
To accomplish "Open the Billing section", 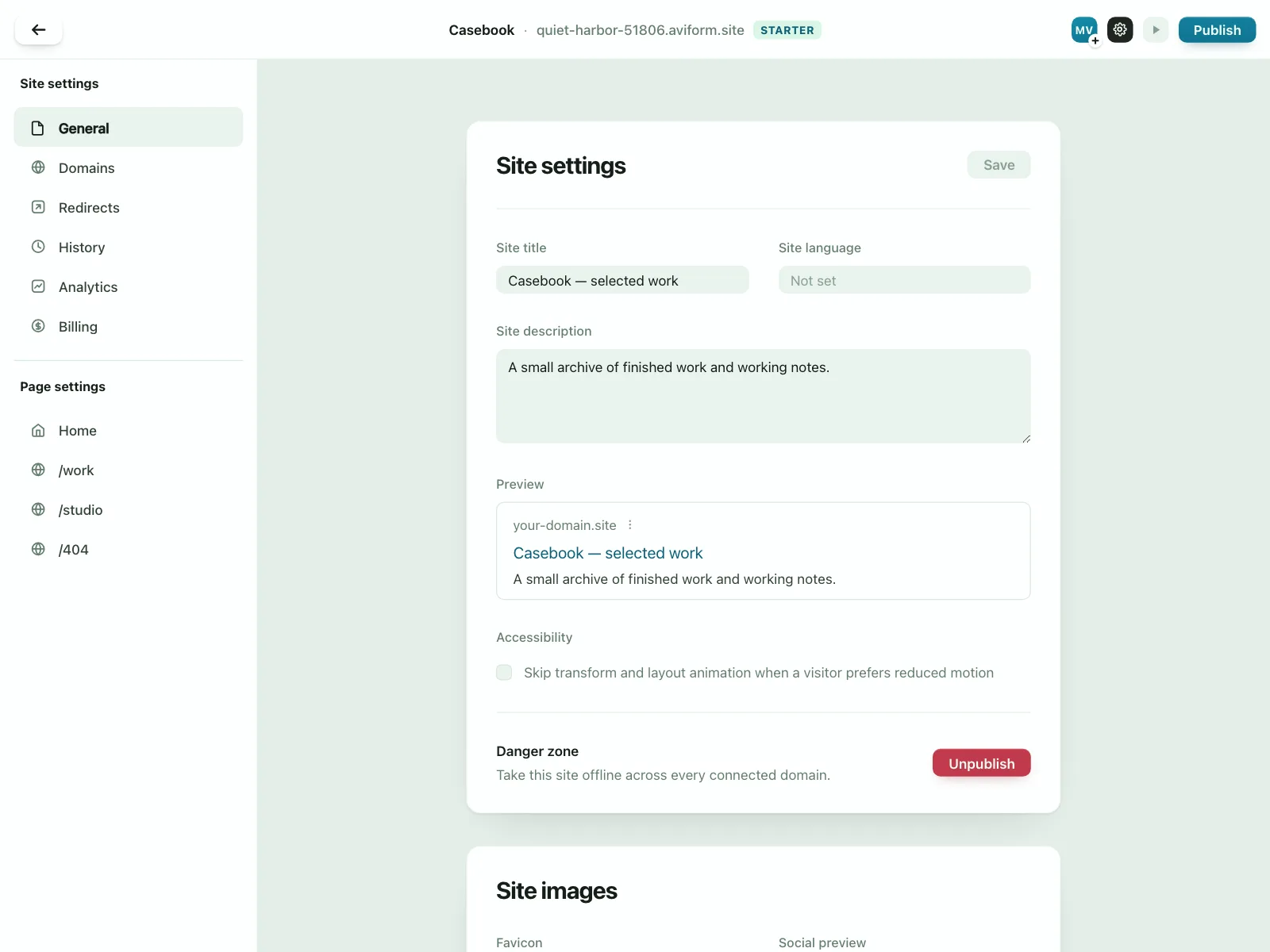I will (x=129, y=326).
